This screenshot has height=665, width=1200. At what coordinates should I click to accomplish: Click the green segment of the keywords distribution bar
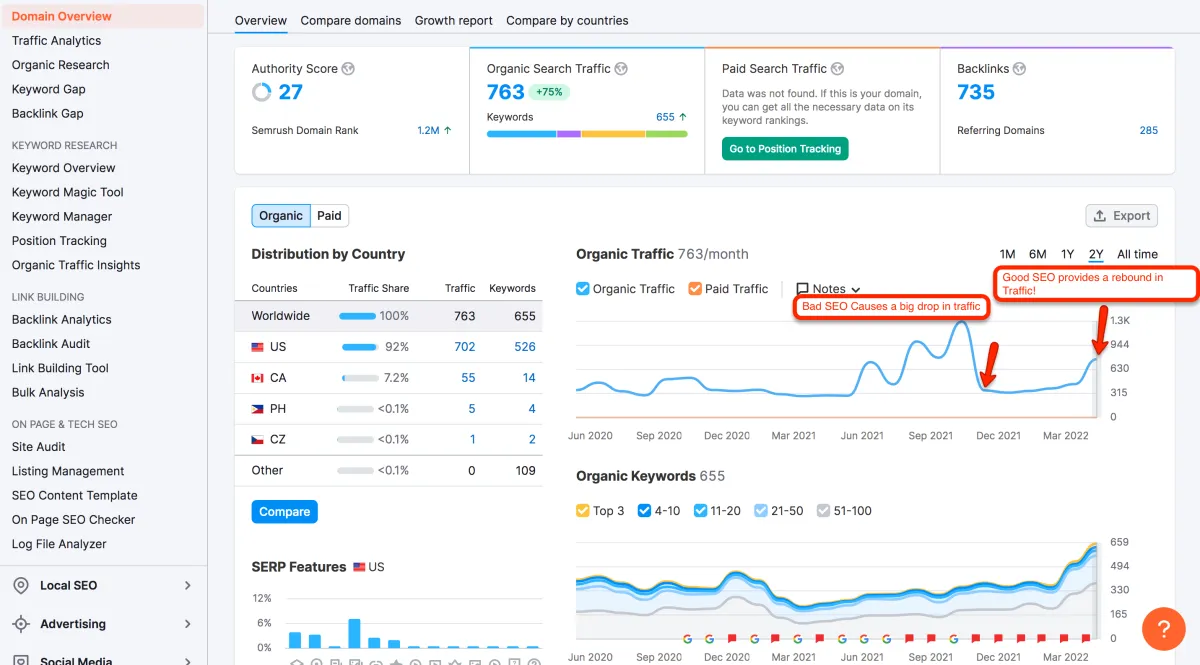(667, 133)
